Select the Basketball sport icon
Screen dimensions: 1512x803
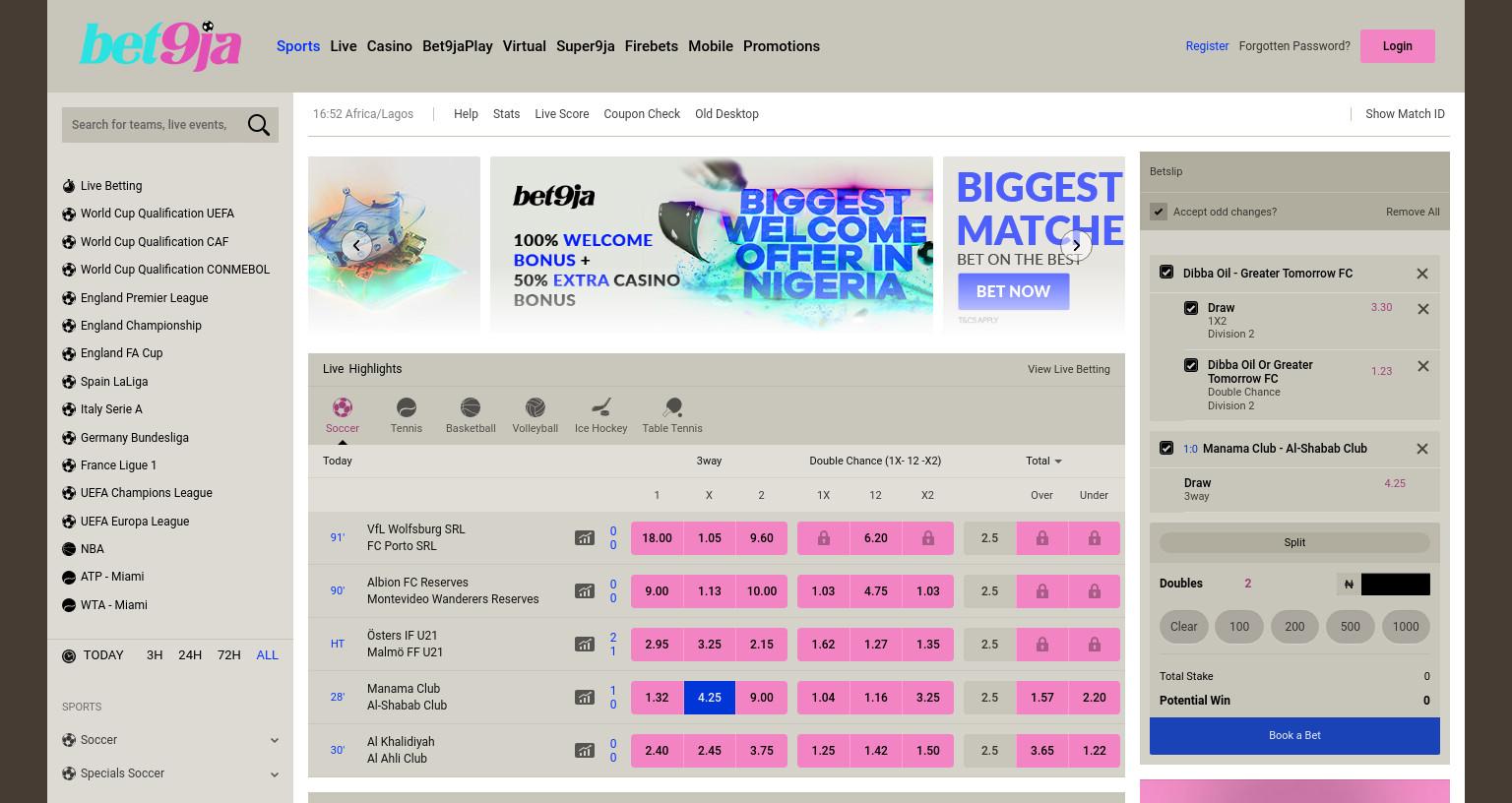(x=471, y=407)
